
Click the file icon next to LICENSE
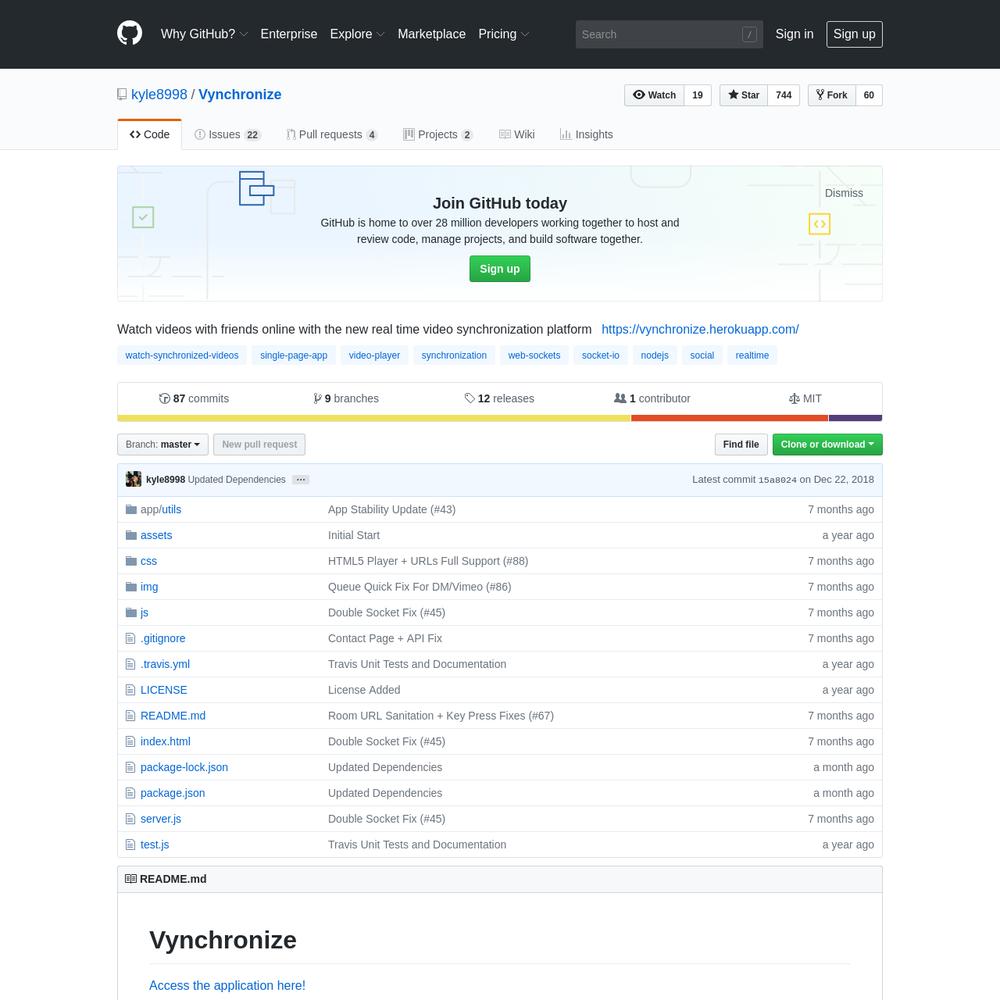(x=130, y=689)
